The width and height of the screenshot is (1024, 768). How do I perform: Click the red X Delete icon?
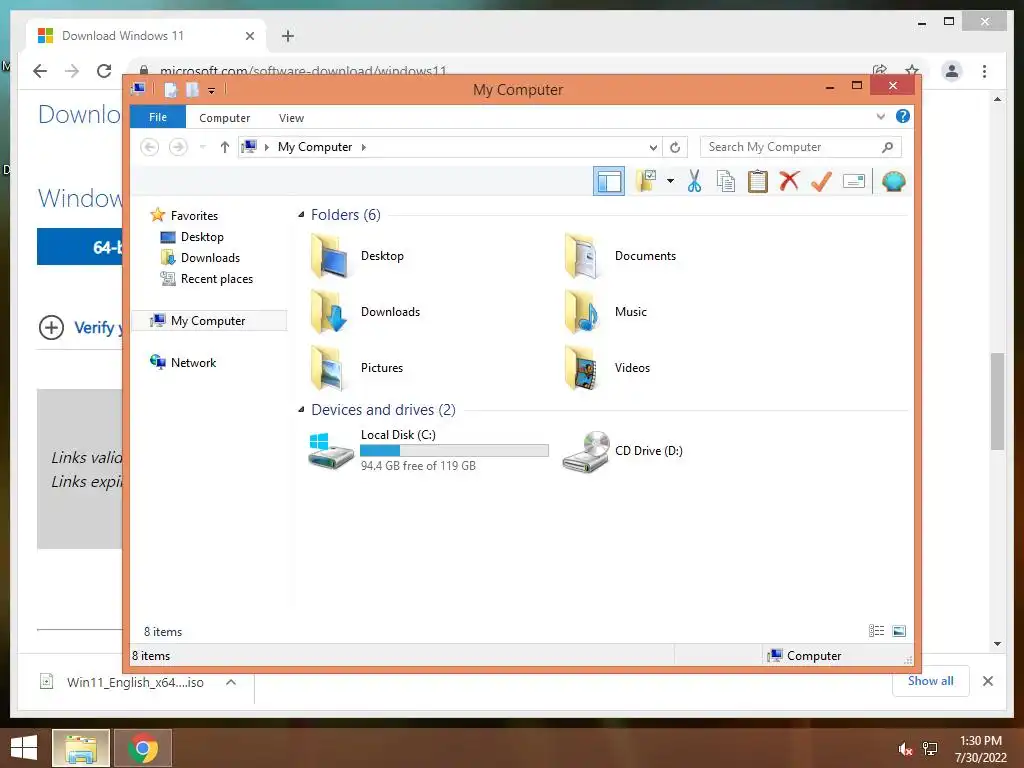pyautogui.click(x=789, y=181)
